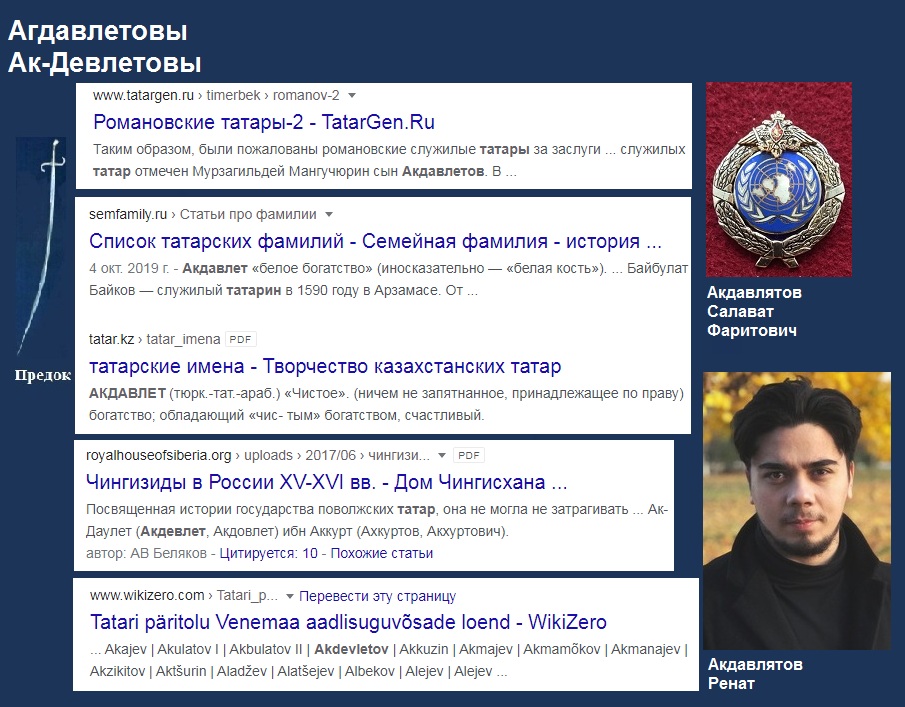Open the Tatari päritolu Venemaa aadlisuguvõsade loend result
Viewport: 905px width, 707px height.
pyautogui.click(x=349, y=622)
